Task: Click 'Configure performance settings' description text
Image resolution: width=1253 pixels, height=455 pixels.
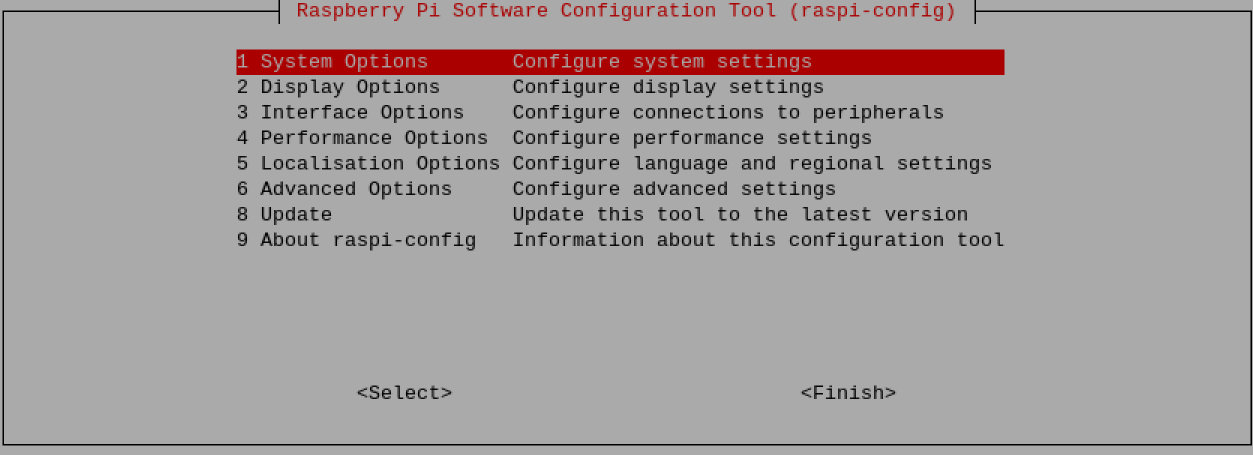Action: click(692, 138)
